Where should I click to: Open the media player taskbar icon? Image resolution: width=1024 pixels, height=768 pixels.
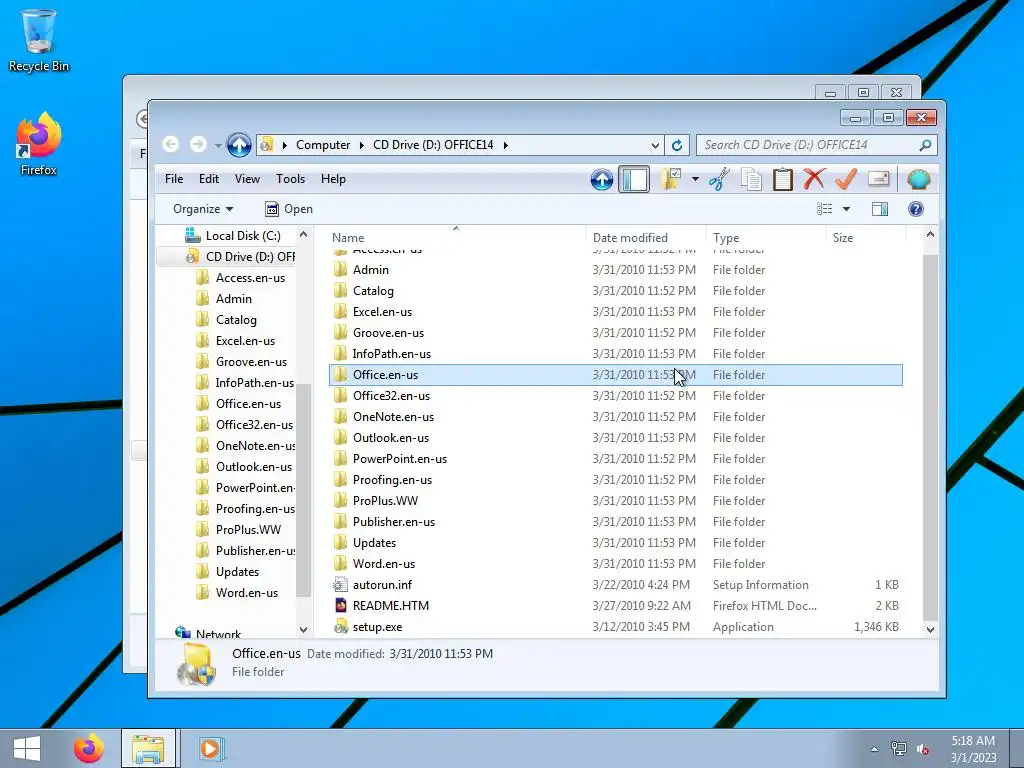coord(210,748)
